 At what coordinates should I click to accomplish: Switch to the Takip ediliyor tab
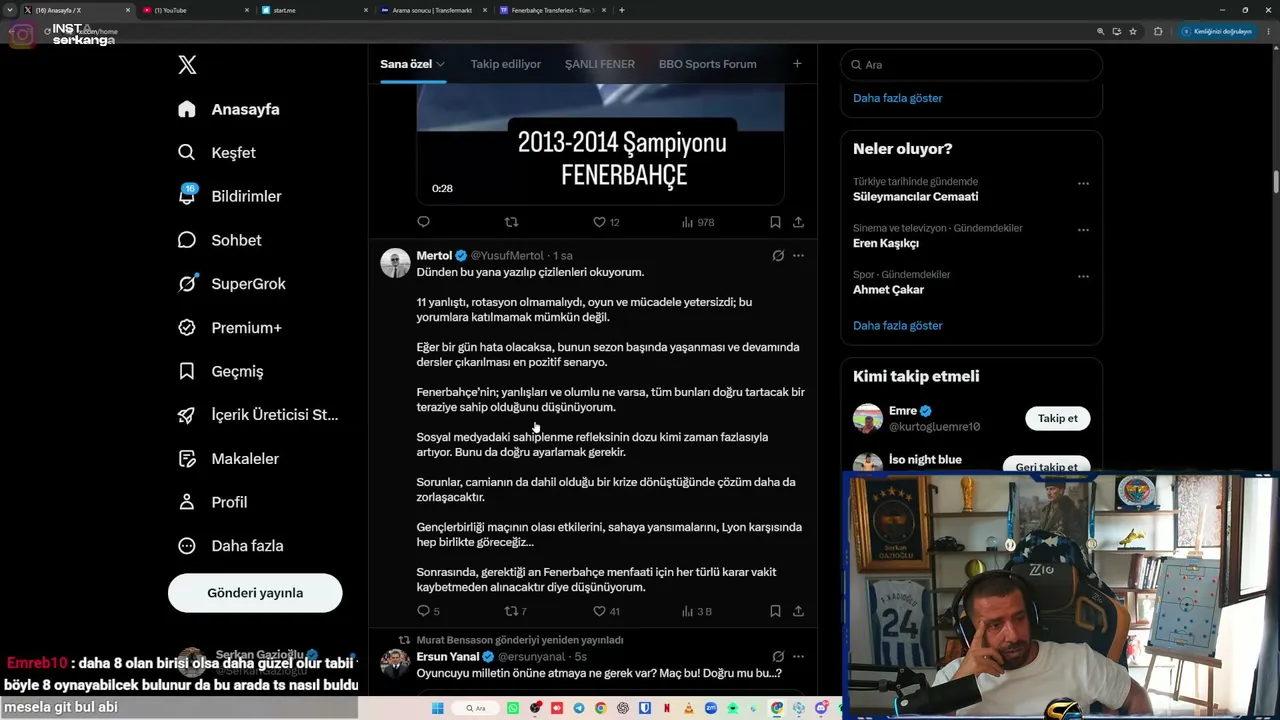pyautogui.click(x=506, y=64)
